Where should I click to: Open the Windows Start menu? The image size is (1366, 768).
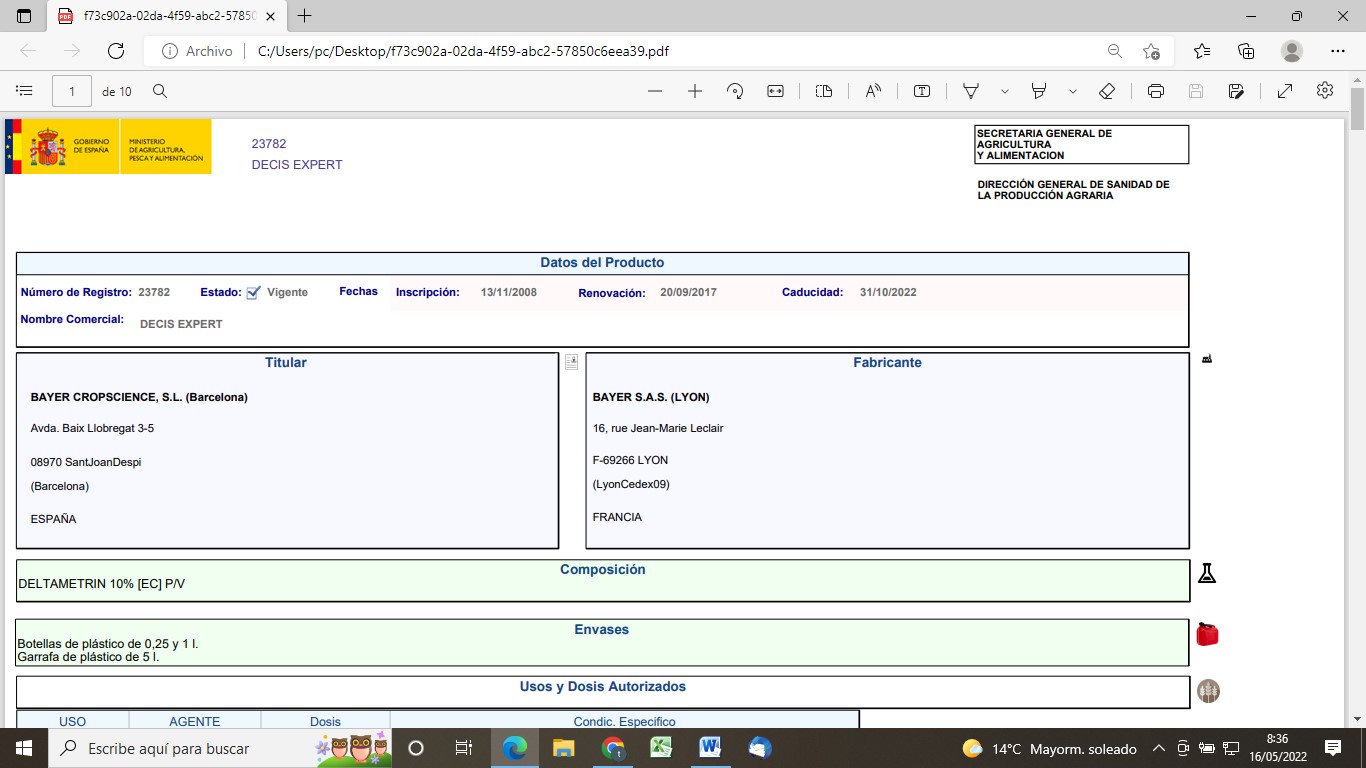[24, 748]
